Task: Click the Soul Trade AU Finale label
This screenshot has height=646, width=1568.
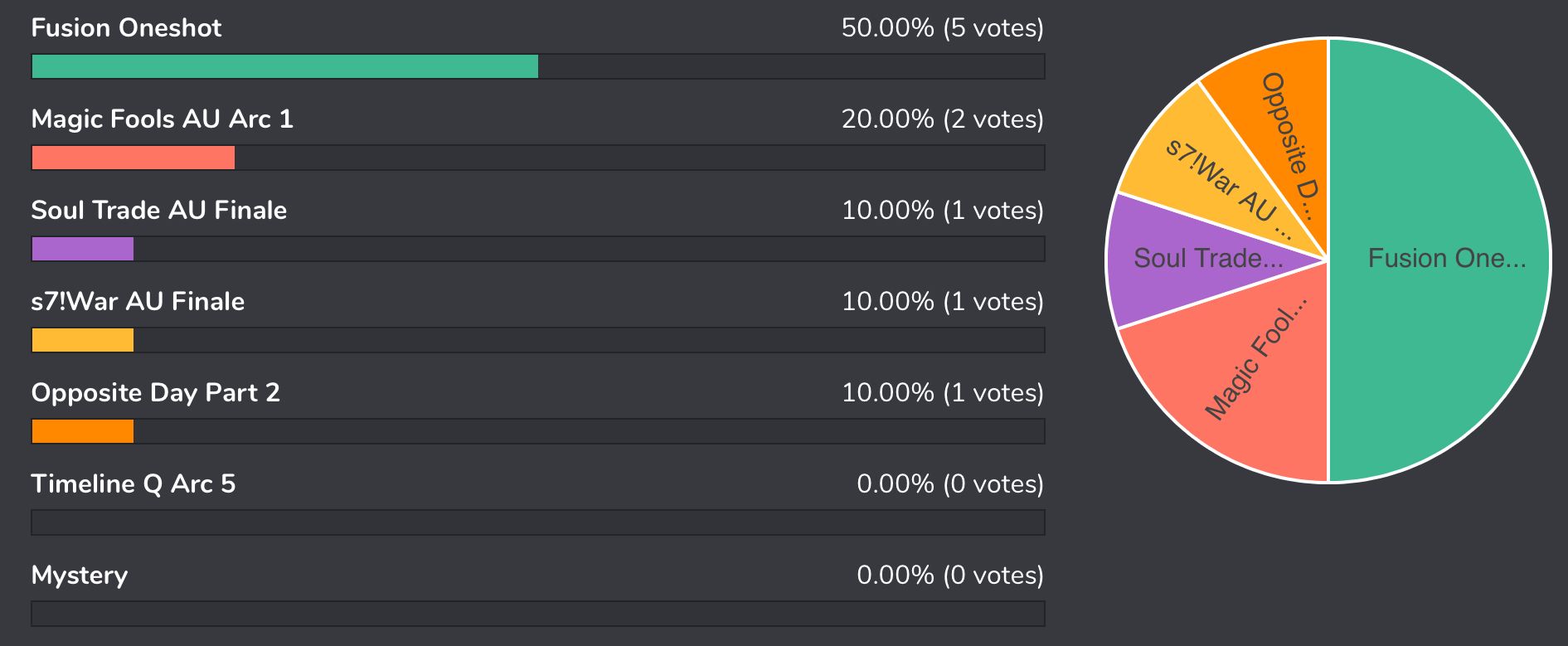Action: [x=159, y=211]
